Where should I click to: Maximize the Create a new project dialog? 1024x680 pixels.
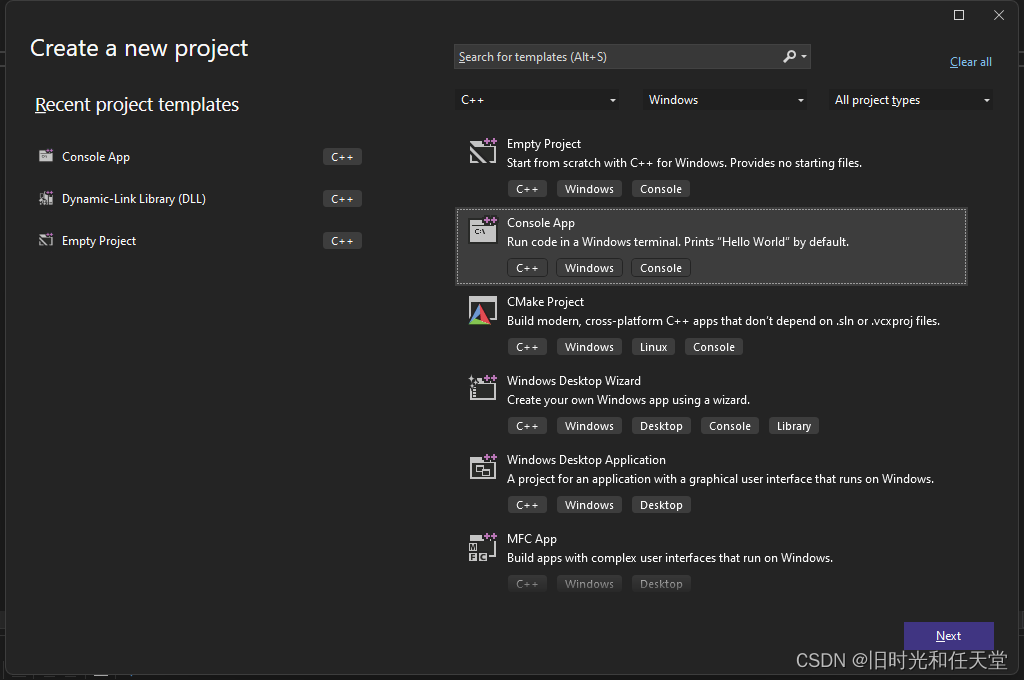(959, 15)
